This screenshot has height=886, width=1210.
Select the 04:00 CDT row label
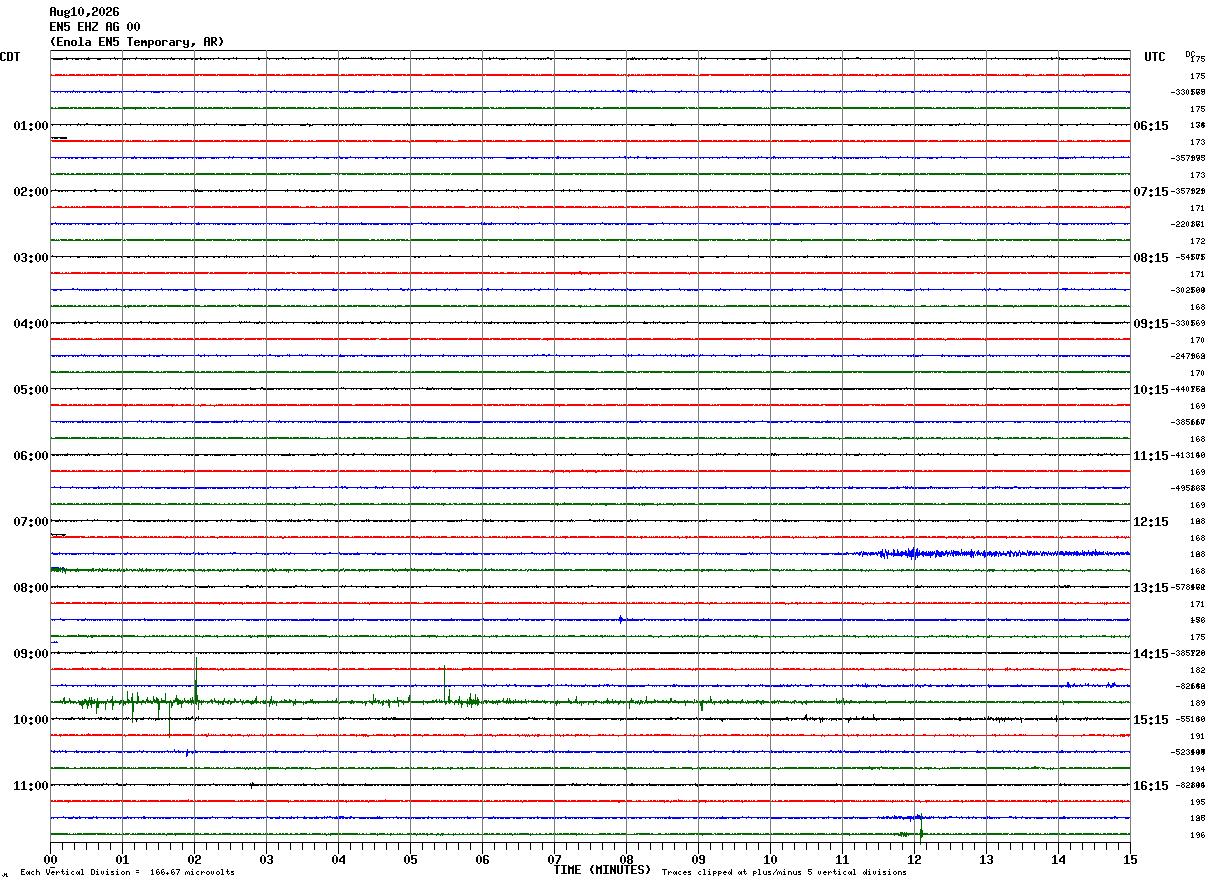click(x=31, y=324)
